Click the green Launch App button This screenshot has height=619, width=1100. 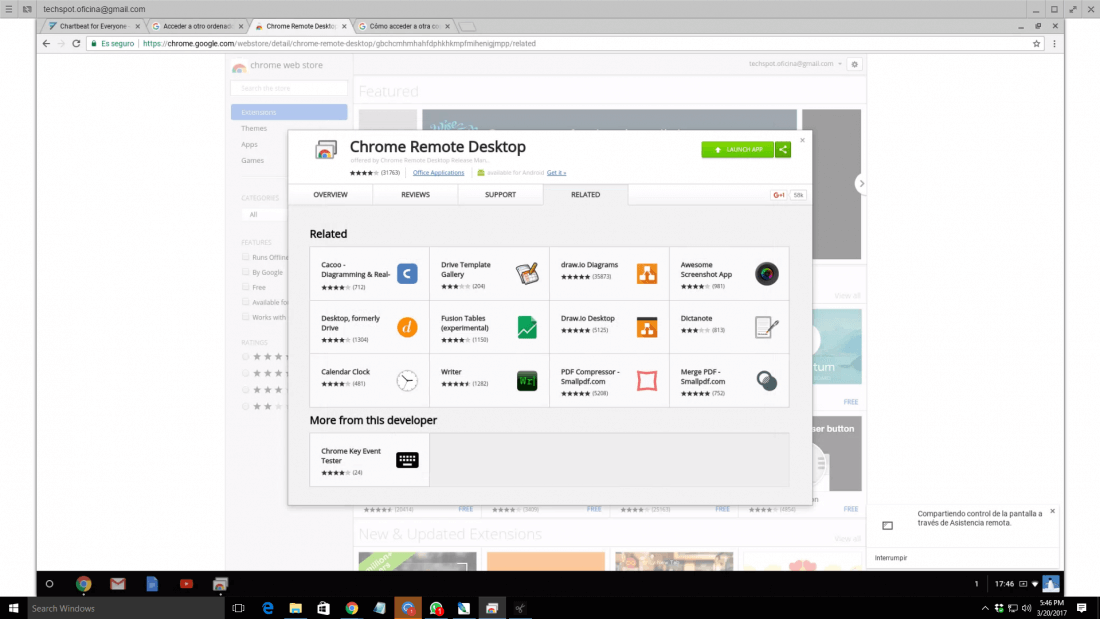(x=737, y=149)
